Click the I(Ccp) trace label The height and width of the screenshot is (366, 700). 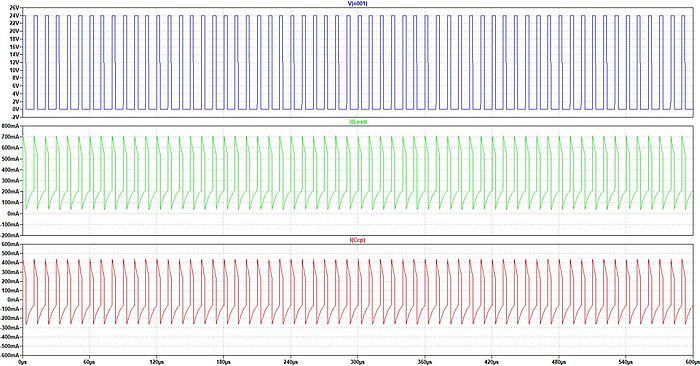click(357, 240)
